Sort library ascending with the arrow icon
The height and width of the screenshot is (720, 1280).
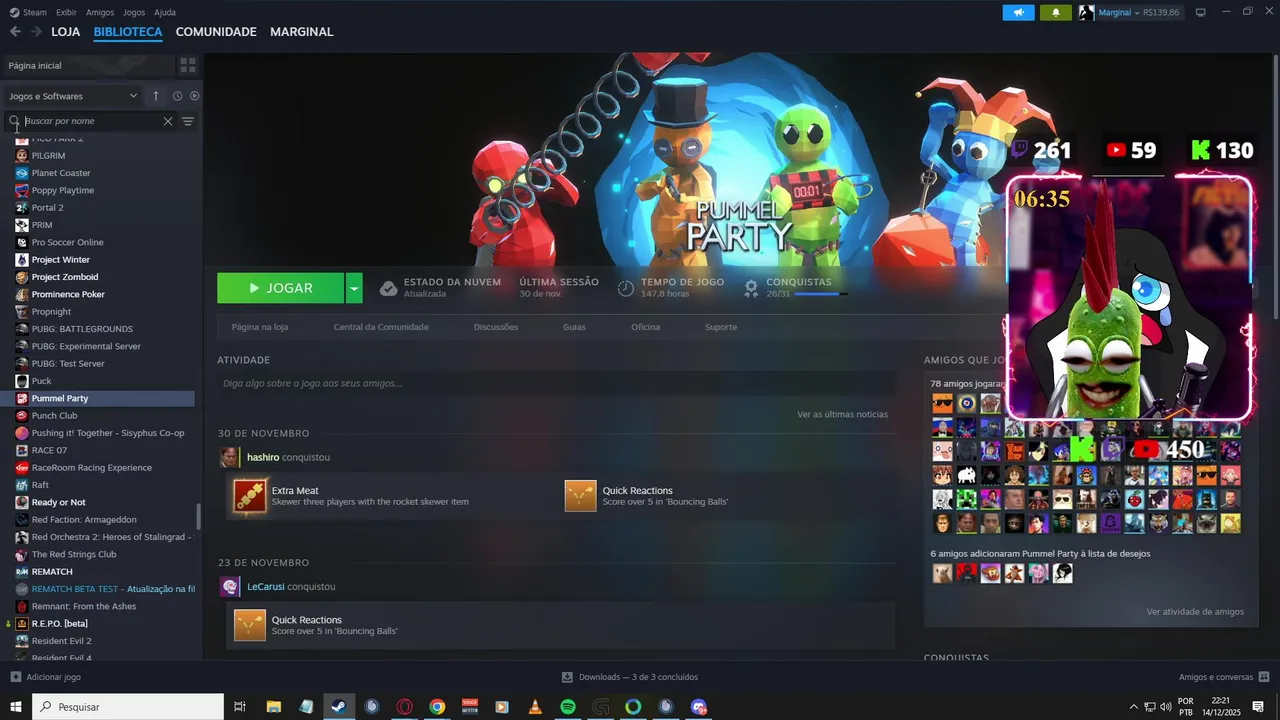click(x=156, y=96)
